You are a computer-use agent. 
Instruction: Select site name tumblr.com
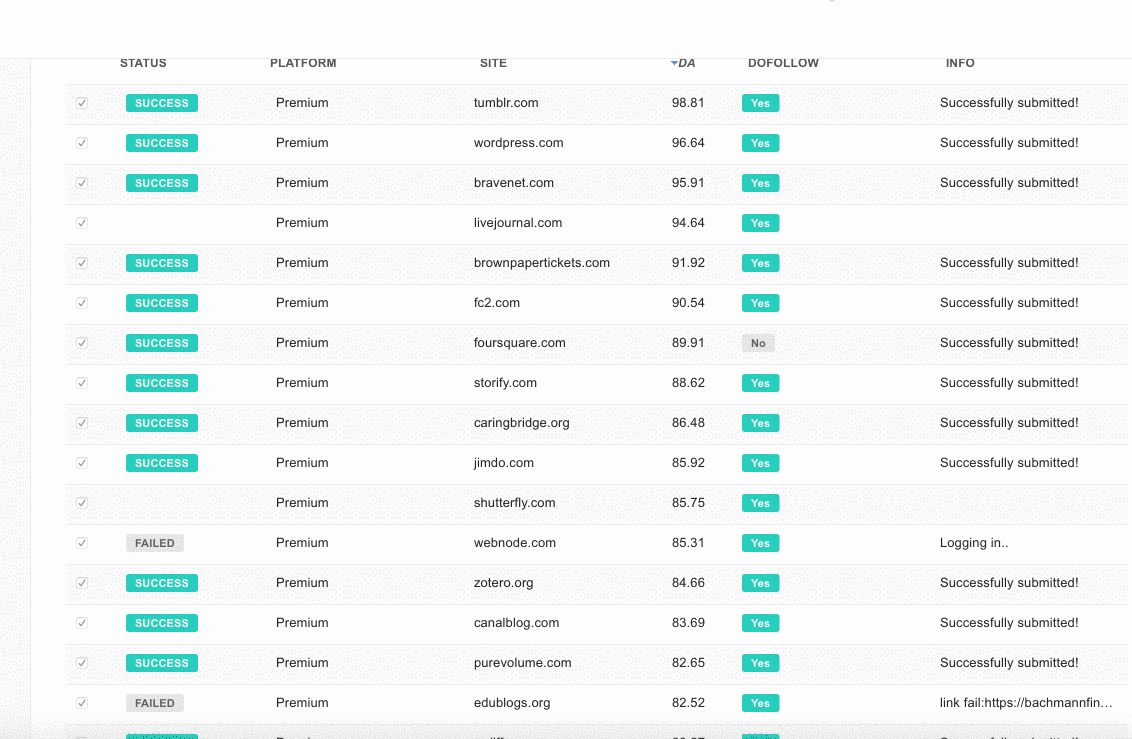point(506,102)
